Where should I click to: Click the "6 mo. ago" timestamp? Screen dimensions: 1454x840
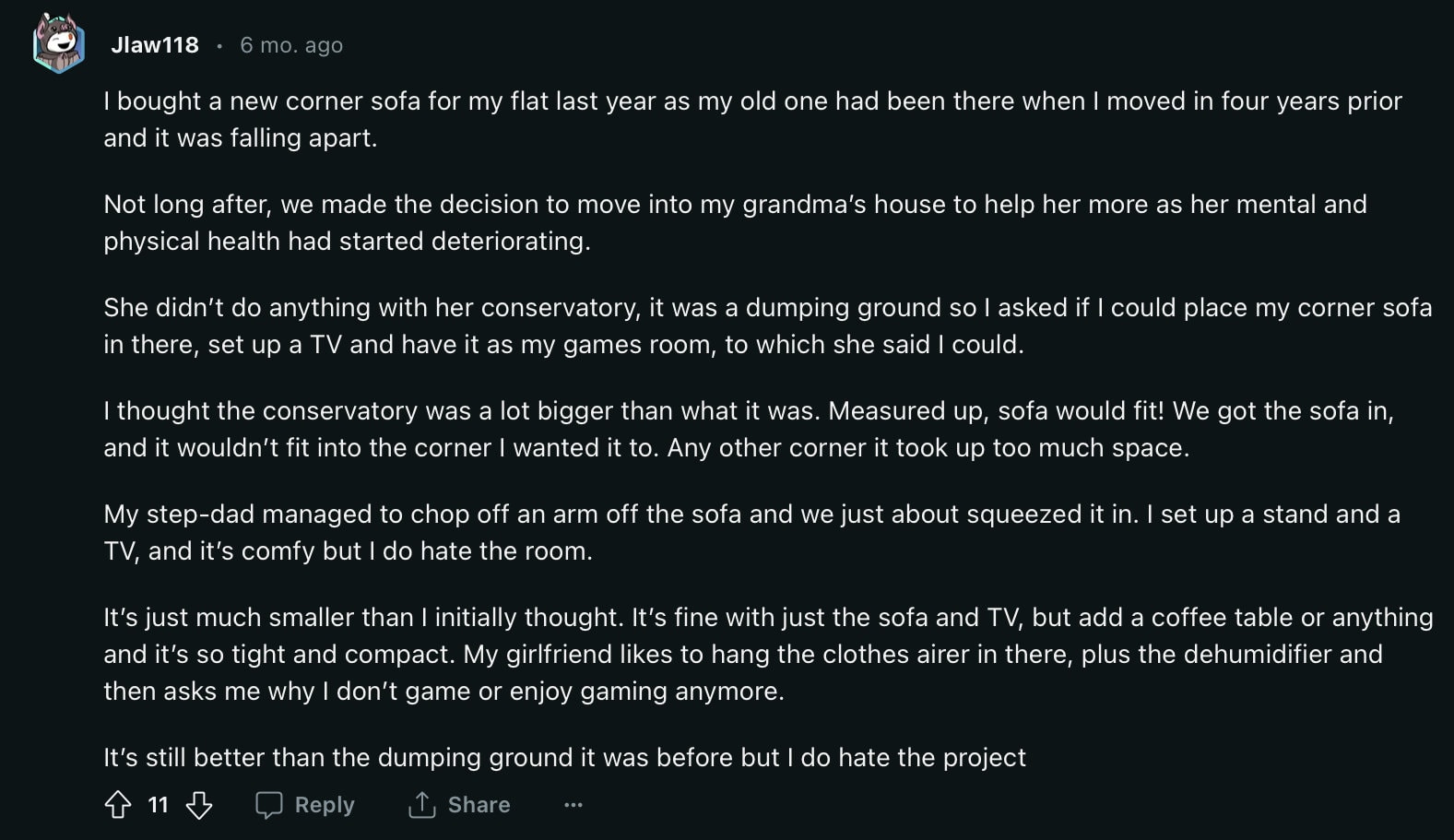tap(291, 45)
